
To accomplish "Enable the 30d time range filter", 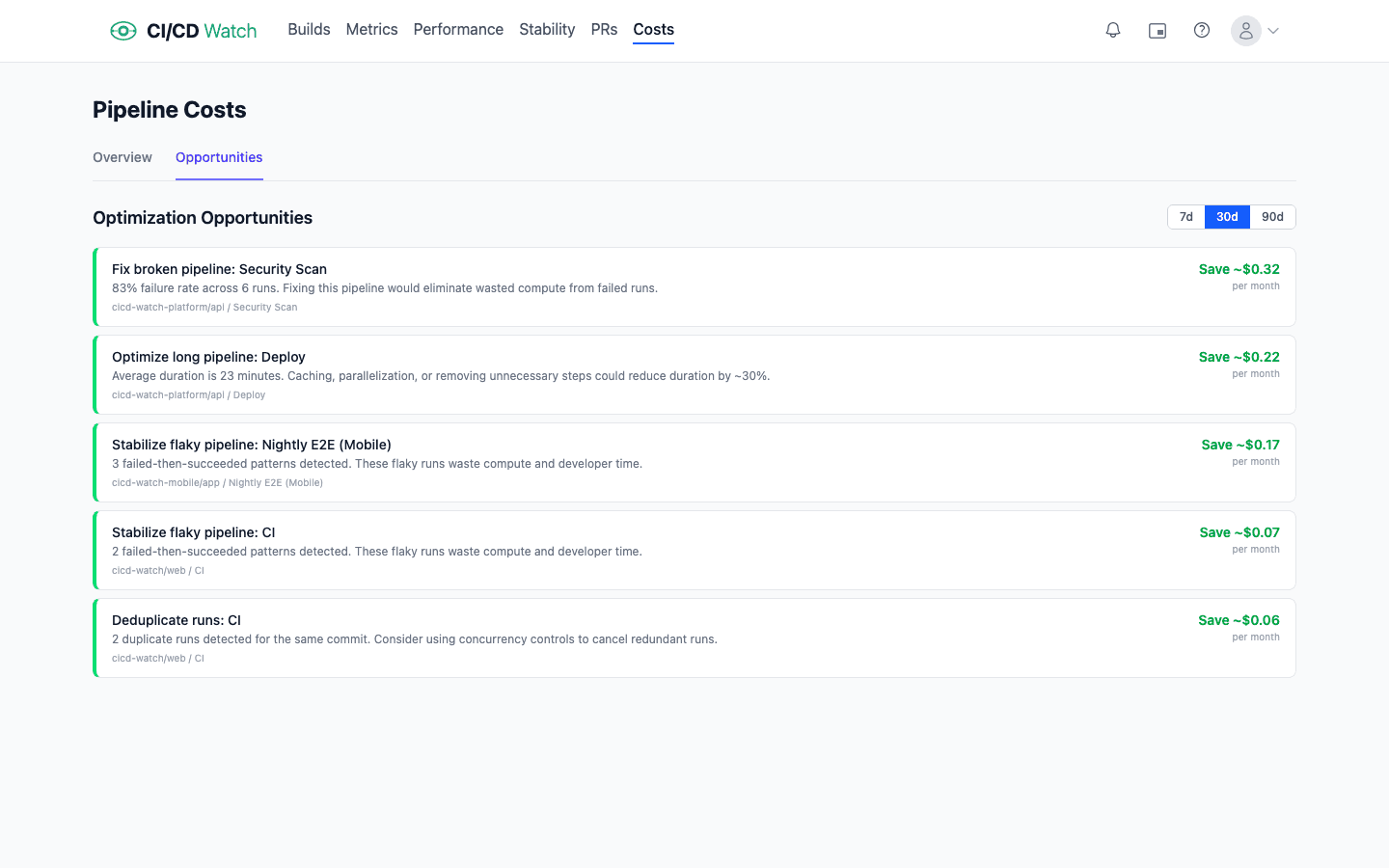I will (1227, 217).
